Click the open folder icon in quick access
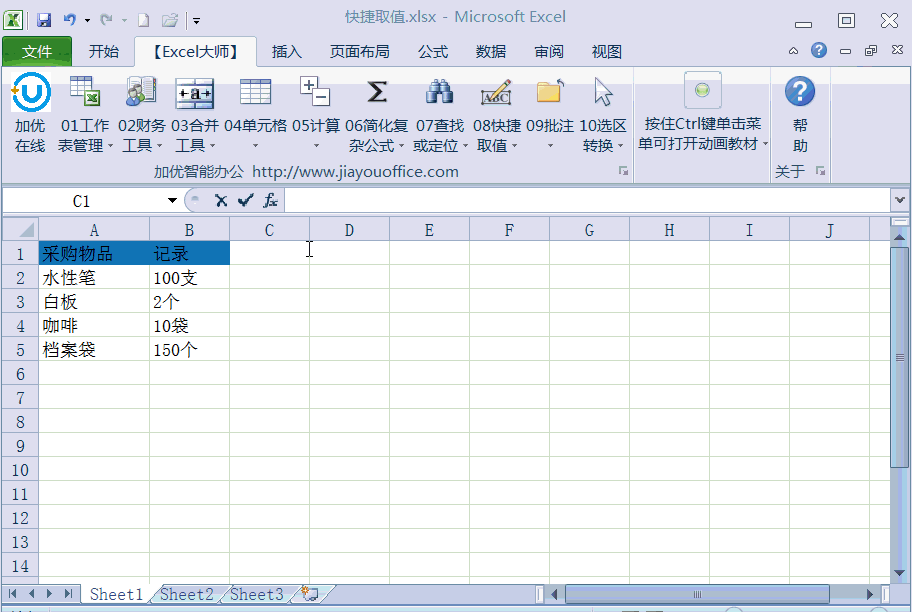 pyautogui.click(x=169, y=20)
